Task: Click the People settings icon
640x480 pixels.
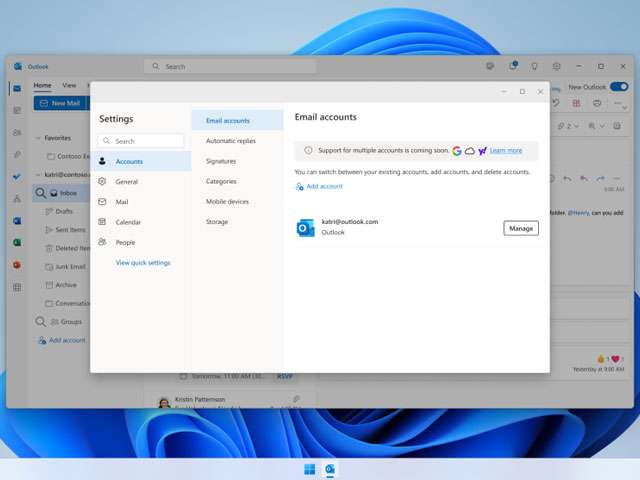Action: pos(102,242)
